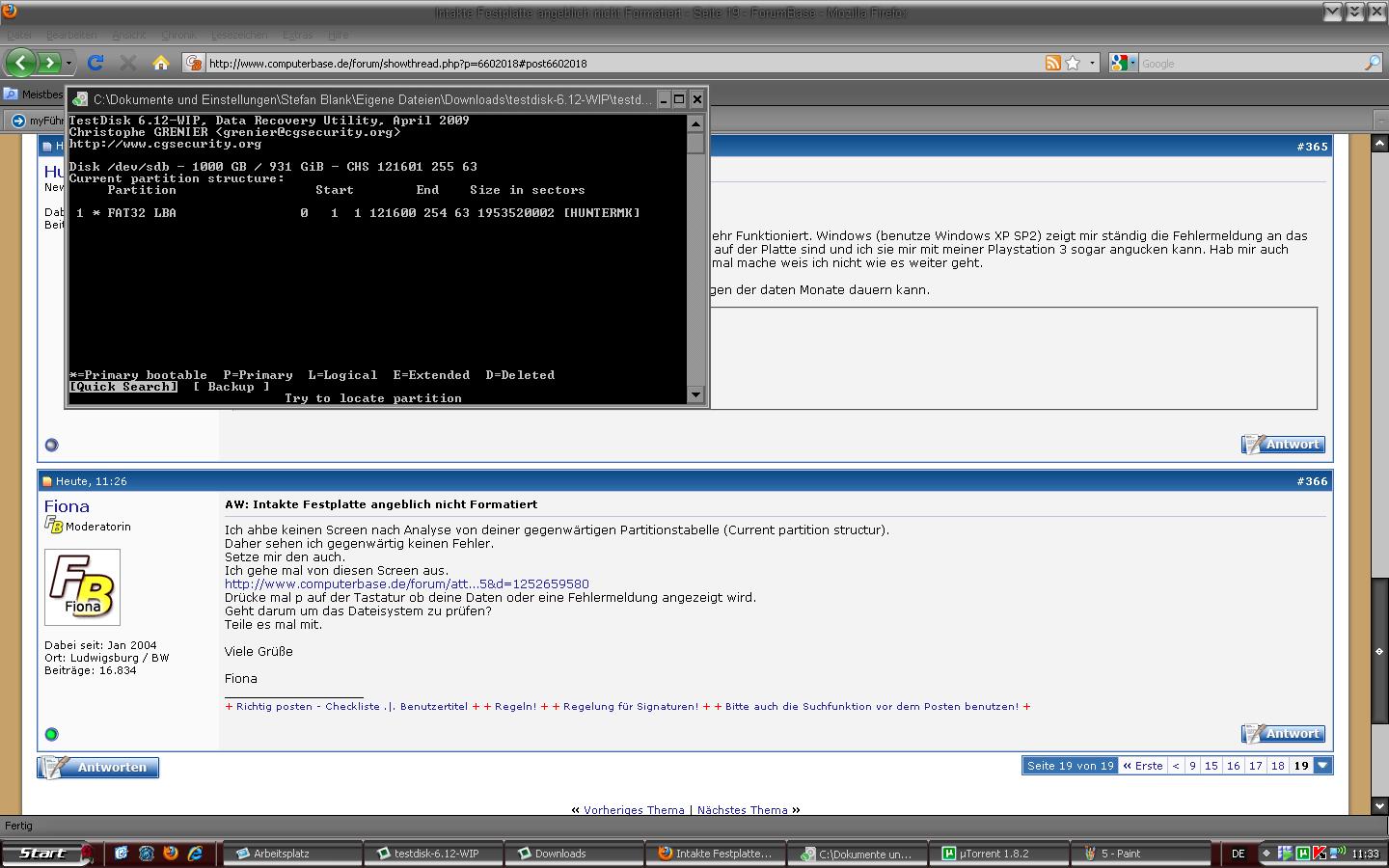Open the computerbase.de/forum/att... attachment link

407,584
